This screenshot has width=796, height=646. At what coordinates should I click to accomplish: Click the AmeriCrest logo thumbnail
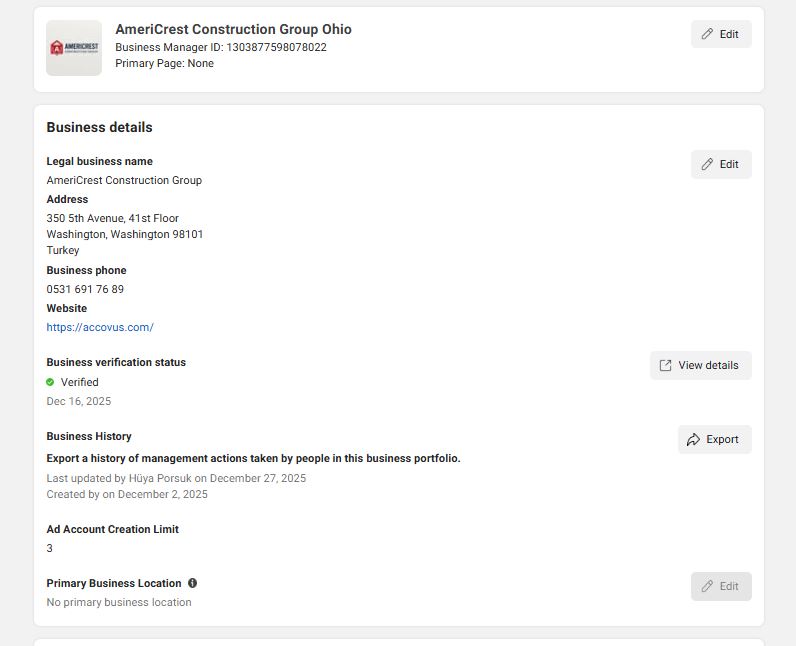(74, 48)
